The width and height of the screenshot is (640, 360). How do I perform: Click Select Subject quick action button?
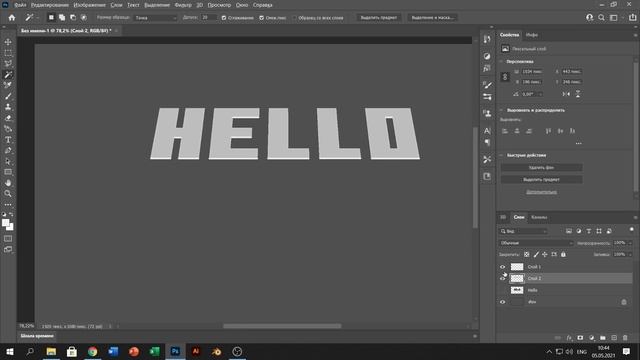point(541,180)
